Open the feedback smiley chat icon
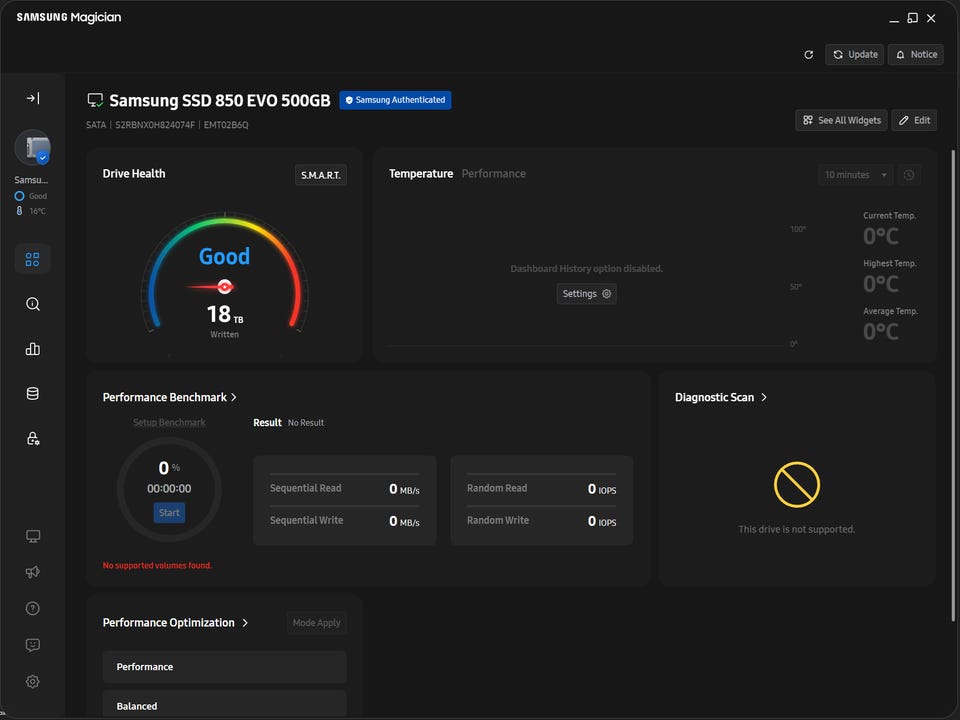This screenshot has height=720, width=960. (x=32, y=645)
